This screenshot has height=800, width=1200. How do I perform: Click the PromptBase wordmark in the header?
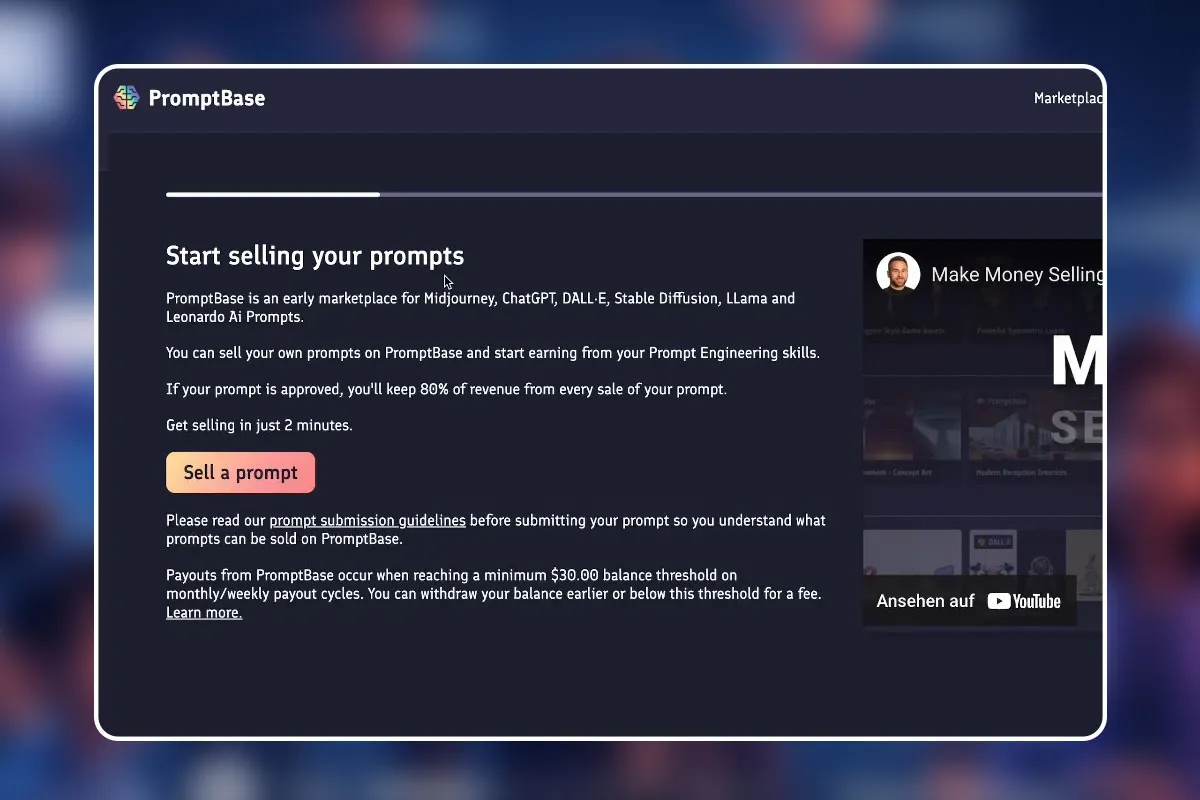click(x=207, y=98)
